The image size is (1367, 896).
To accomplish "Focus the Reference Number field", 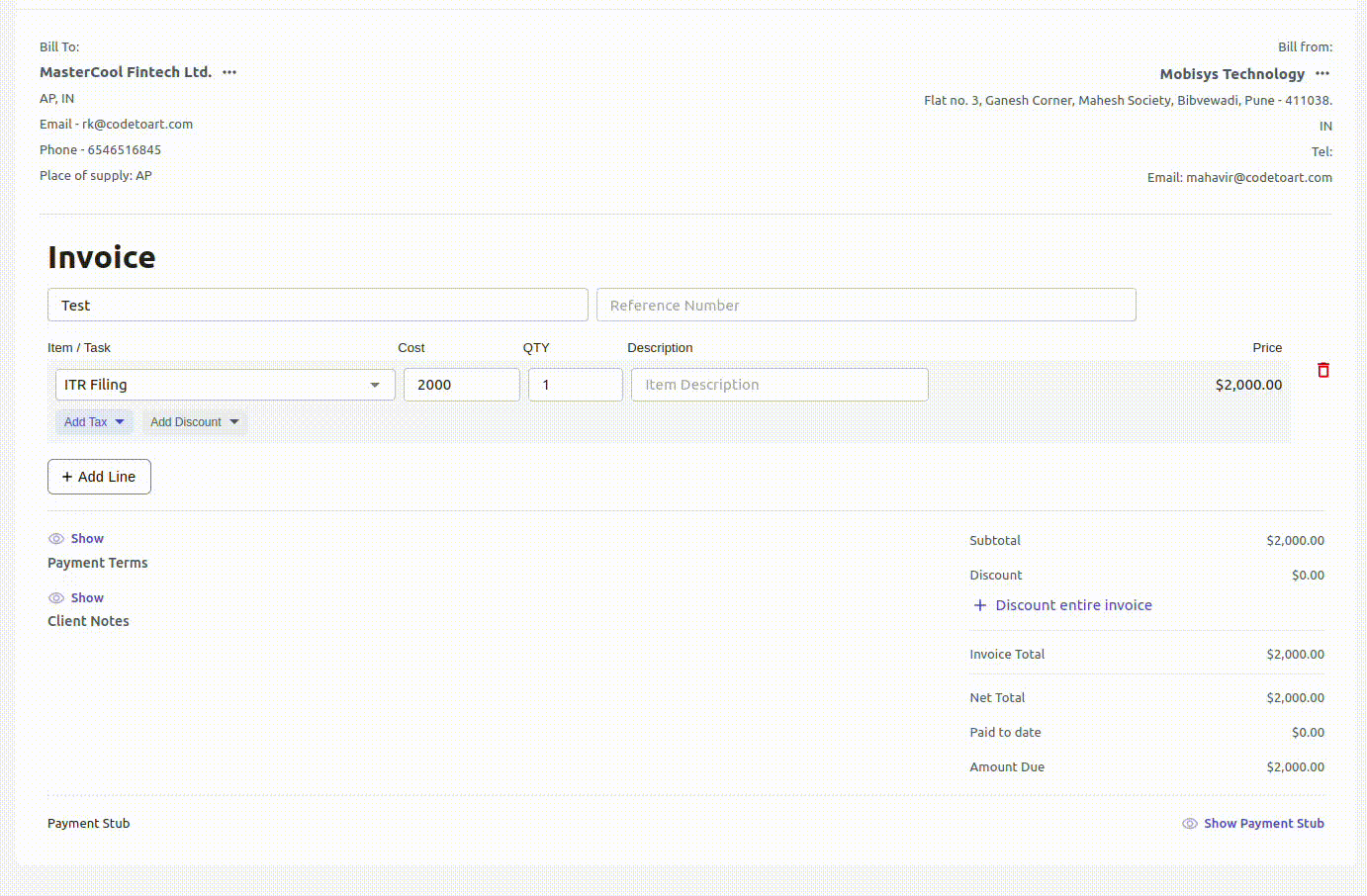I will tap(866, 306).
